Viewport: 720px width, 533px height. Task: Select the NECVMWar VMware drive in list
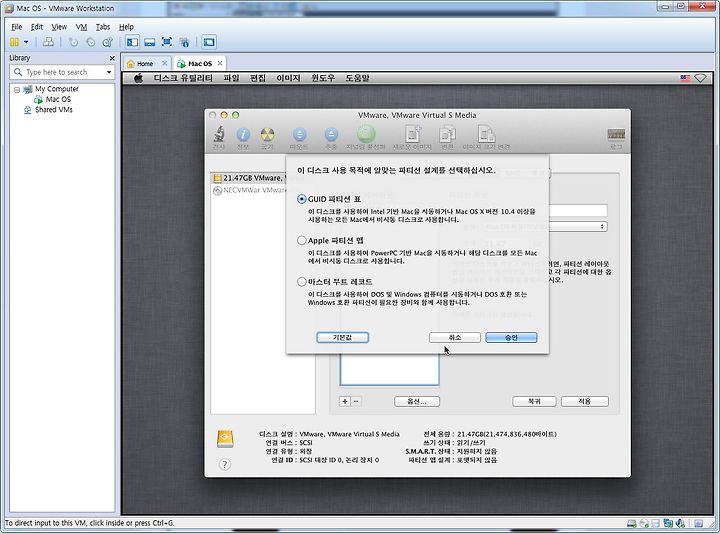tap(249, 190)
